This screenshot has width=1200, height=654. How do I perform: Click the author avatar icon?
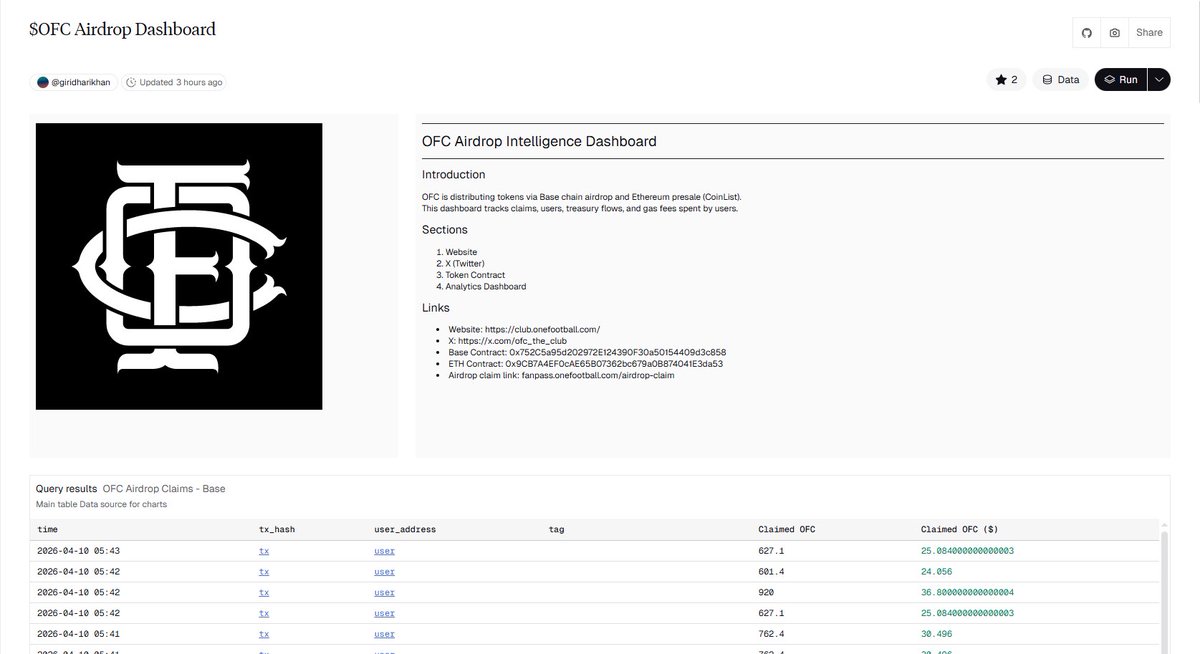[x=43, y=82]
